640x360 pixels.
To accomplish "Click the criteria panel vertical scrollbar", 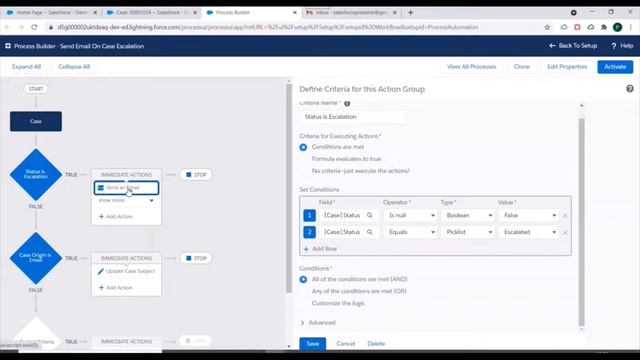I will tap(582, 222).
